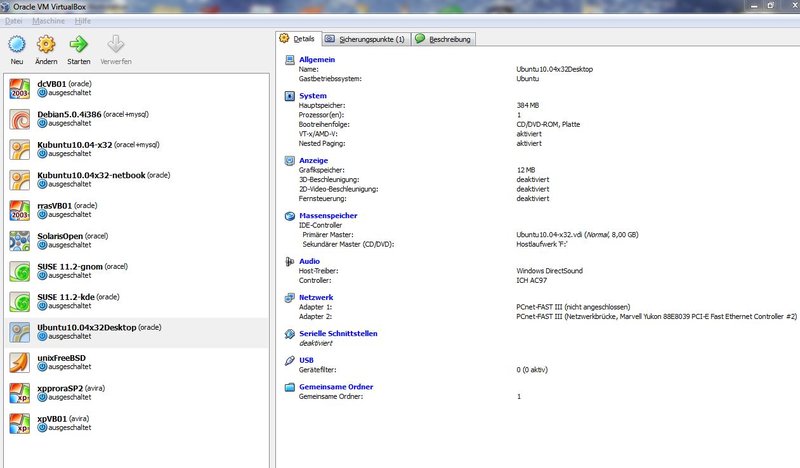This screenshot has width=800, height=468.
Task: Open the Massenspeicher settings link
Action: 328,216
